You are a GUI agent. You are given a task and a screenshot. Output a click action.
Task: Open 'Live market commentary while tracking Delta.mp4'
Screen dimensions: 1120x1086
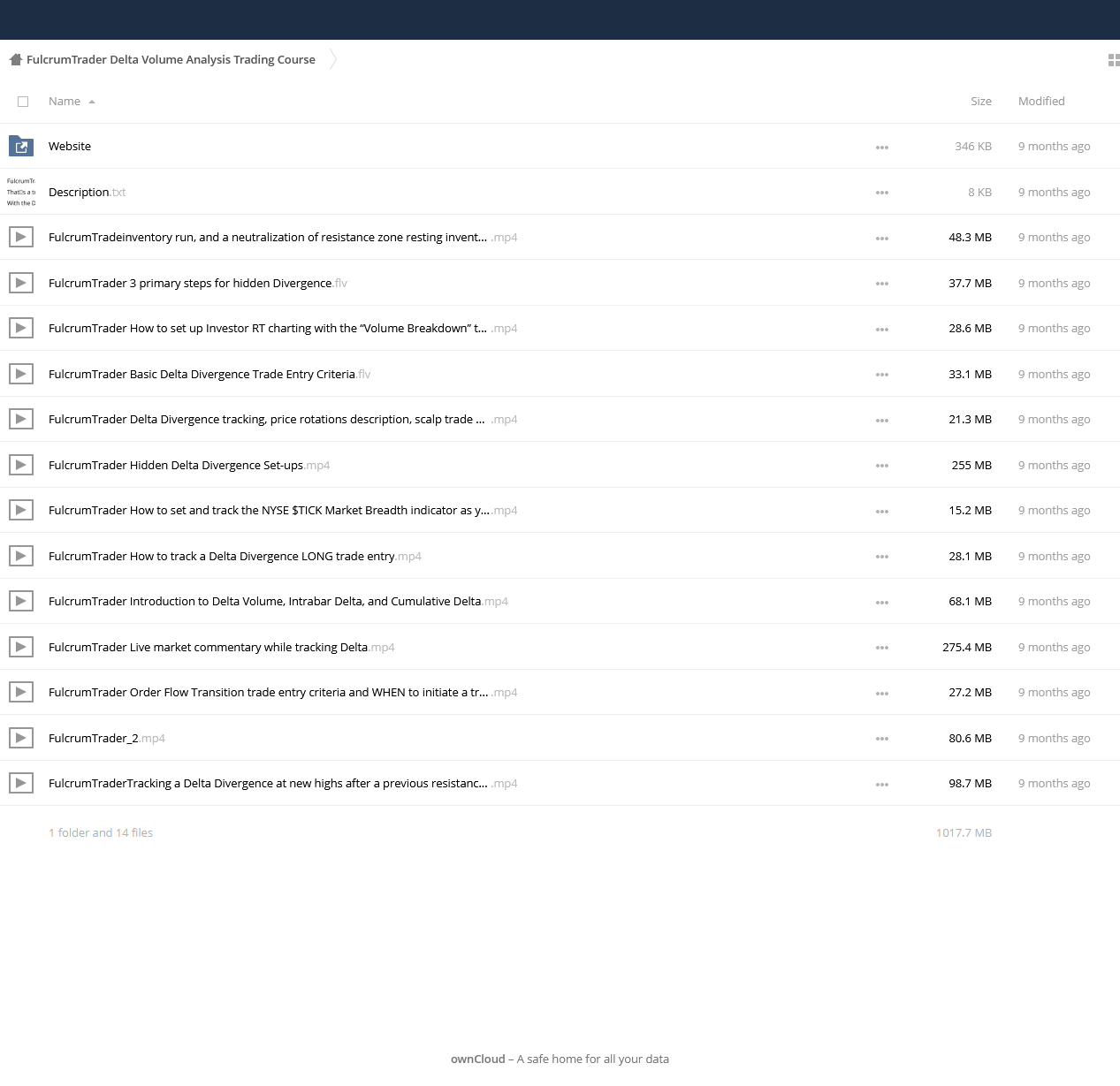(222, 648)
